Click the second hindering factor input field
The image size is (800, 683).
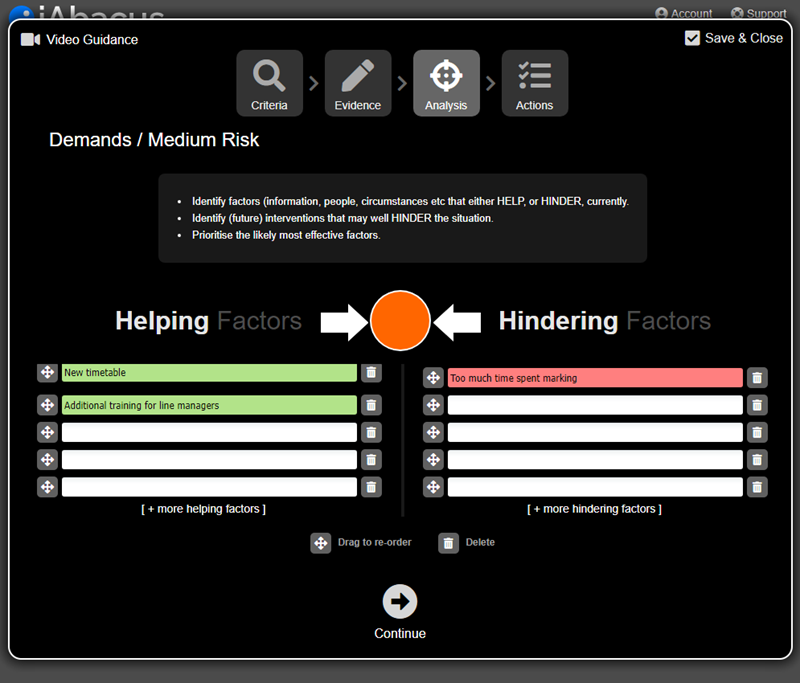tap(595, 405)
